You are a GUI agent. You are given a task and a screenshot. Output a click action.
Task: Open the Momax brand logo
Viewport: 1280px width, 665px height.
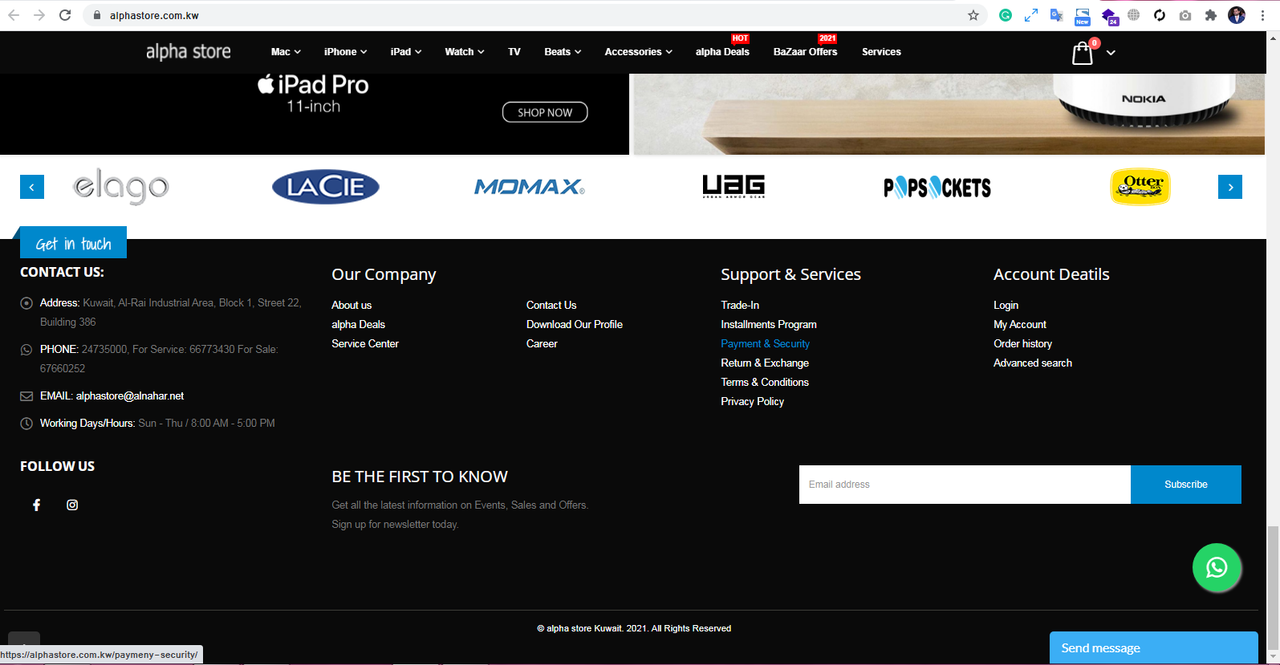point(529,187)
